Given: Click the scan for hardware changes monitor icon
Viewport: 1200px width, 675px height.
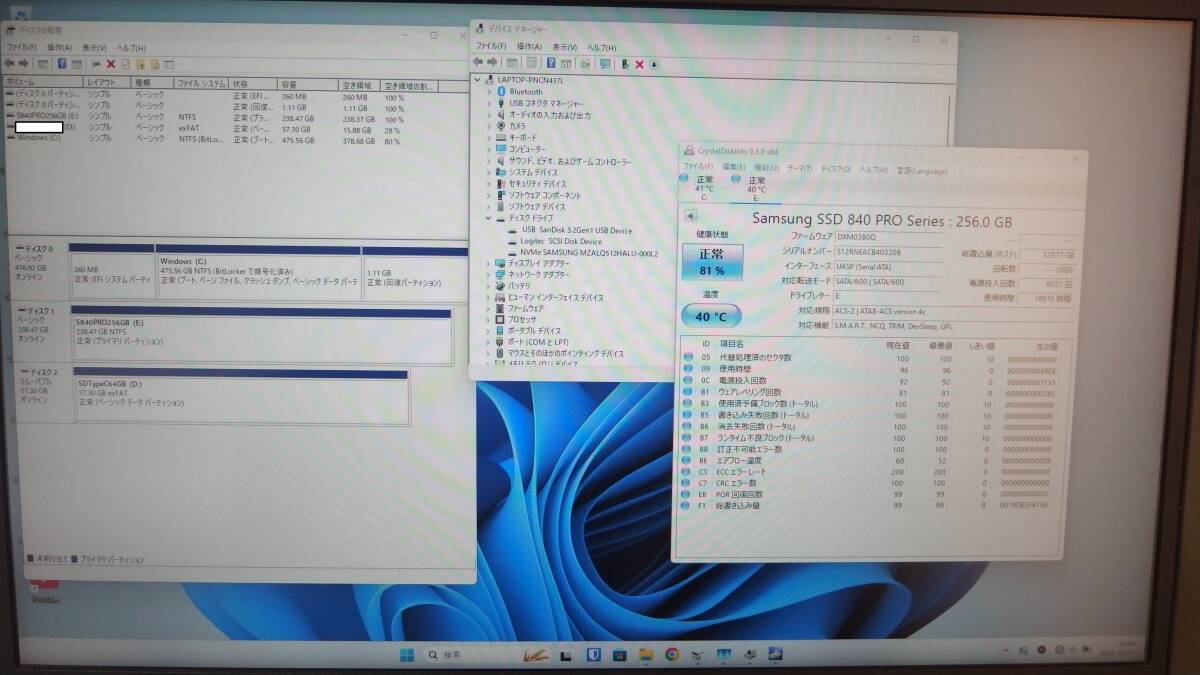Looking at the screenshot, I should pyautogui.click(x=605, y=64).
